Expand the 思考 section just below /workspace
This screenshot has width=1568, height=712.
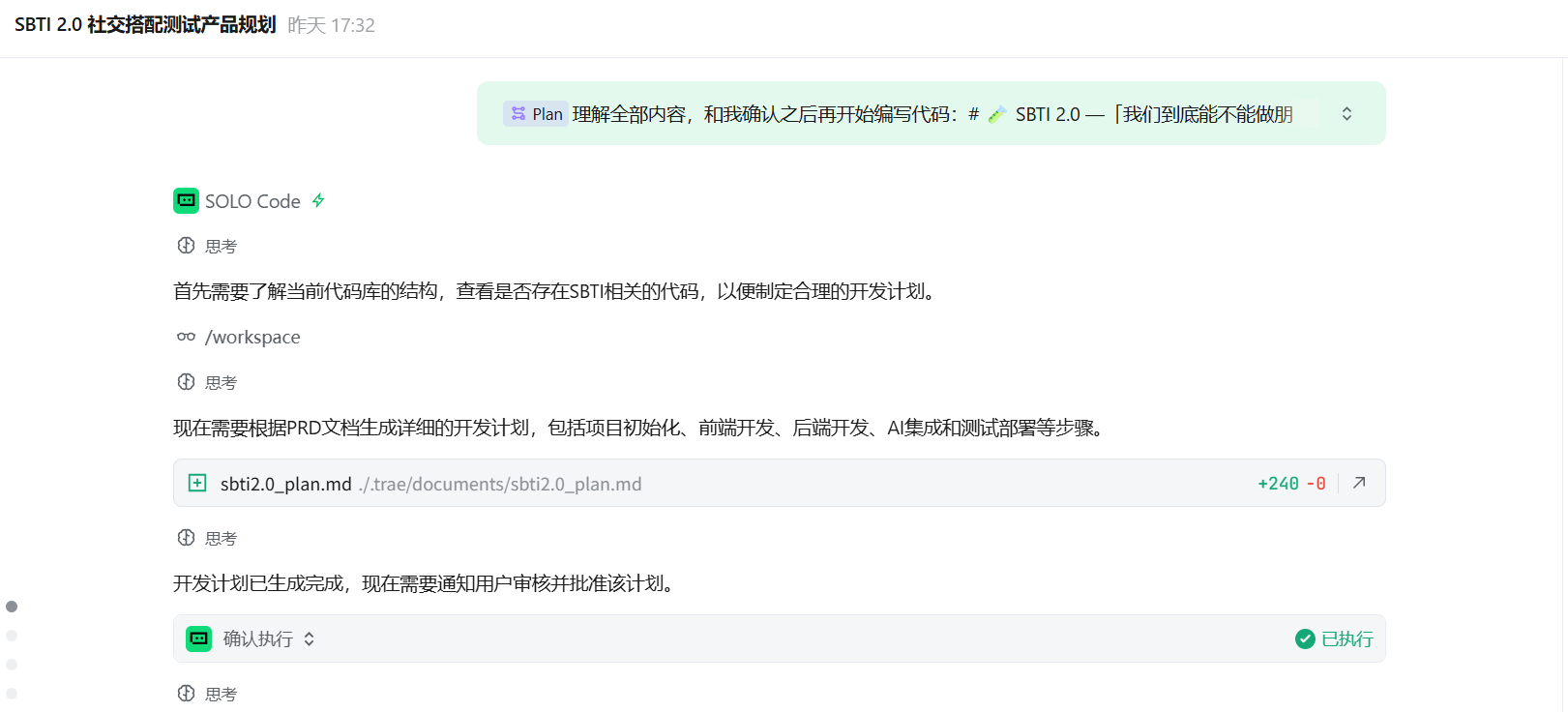pos(207,382)
